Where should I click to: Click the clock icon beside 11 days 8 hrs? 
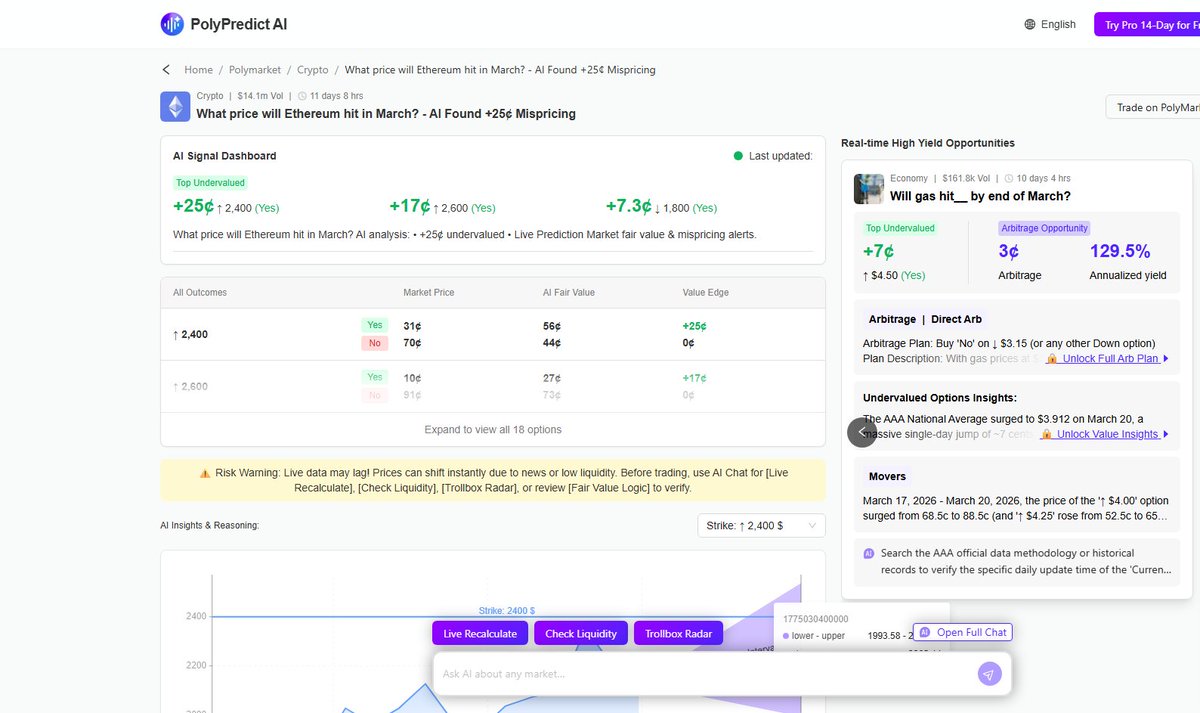coord(303,96)
